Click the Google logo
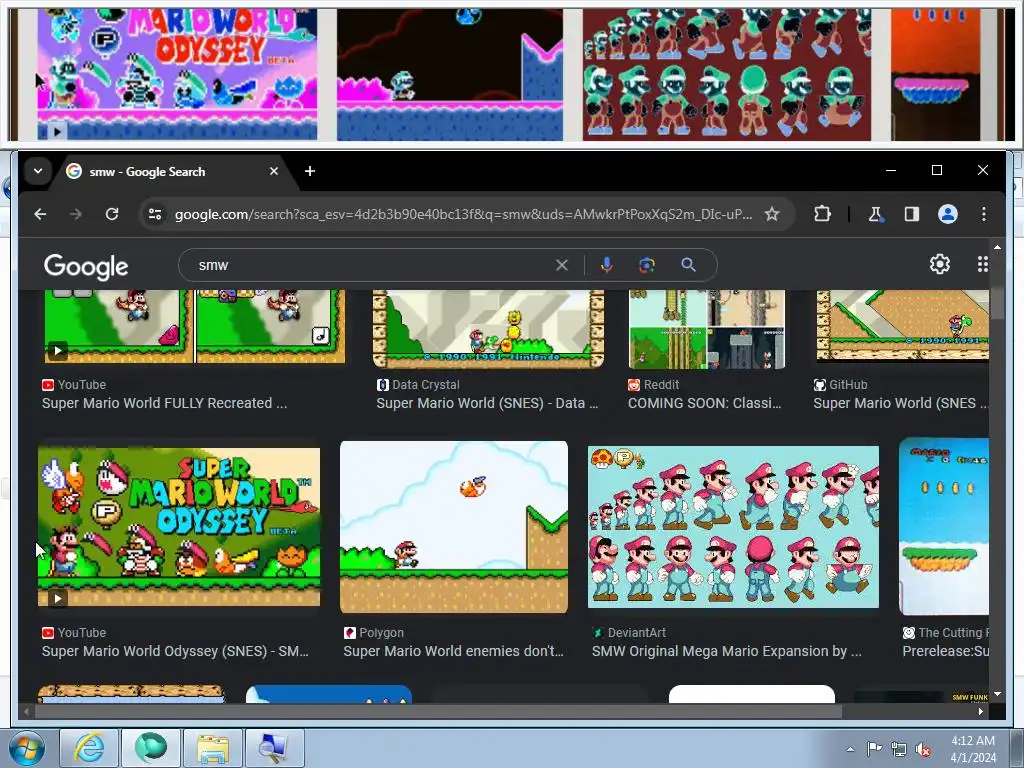 (86, 266)
